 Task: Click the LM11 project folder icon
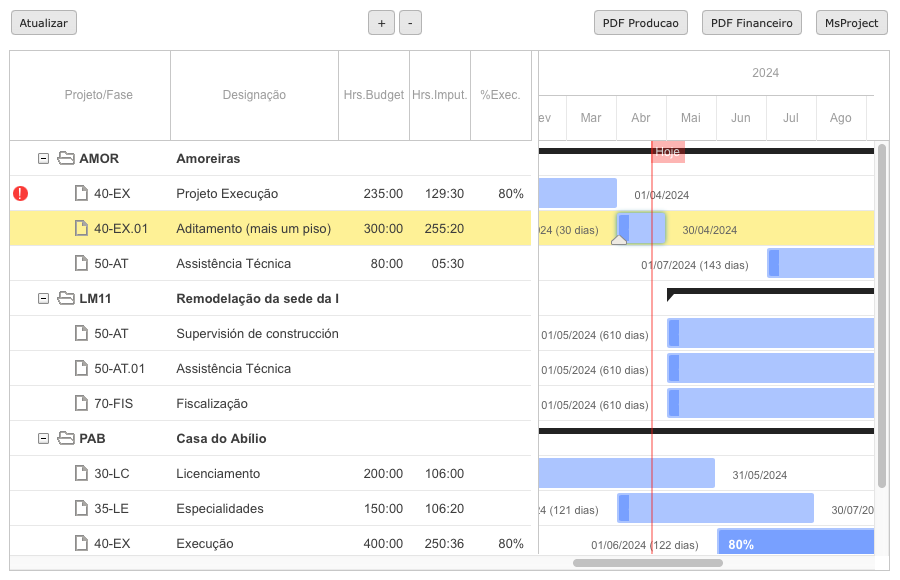[66, 298]
